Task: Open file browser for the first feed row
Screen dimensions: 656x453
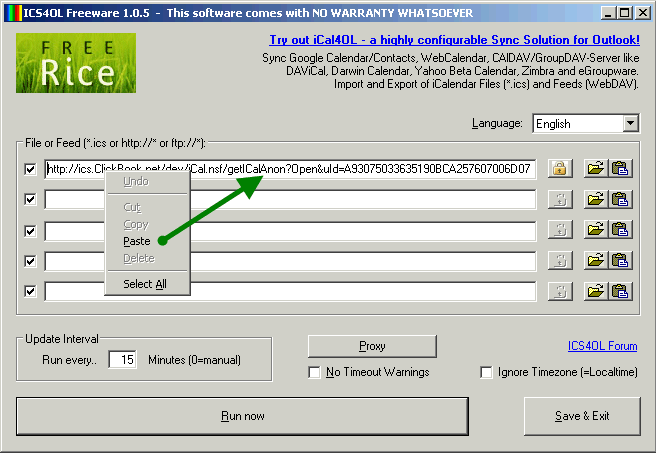Action: [x=596, y=169]
